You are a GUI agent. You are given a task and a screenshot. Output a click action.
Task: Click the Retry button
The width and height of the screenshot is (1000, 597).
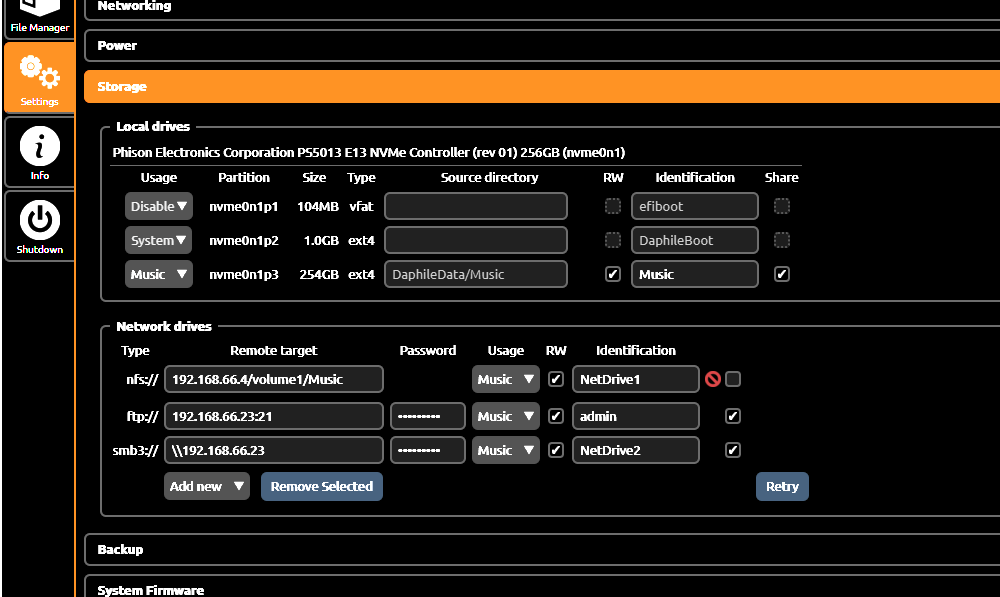click(782, 487)
